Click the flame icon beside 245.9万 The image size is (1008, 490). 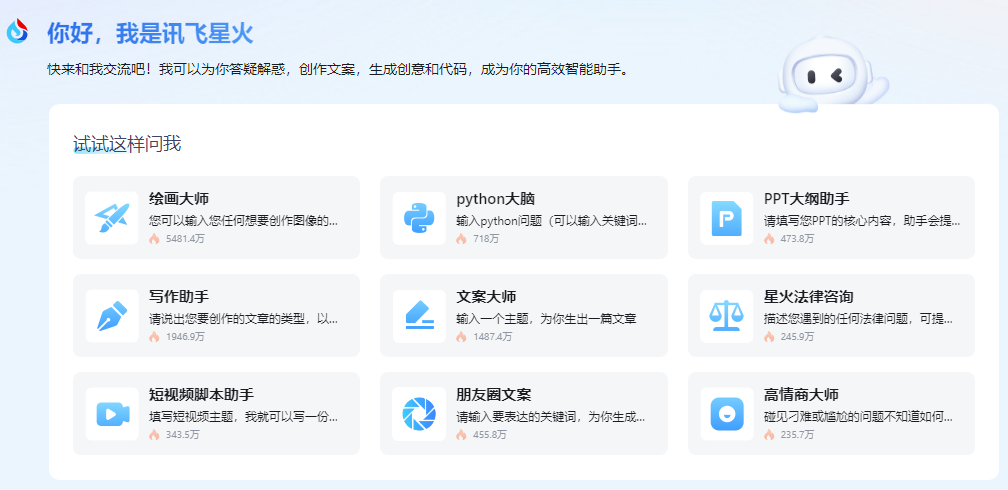[769, 336]
